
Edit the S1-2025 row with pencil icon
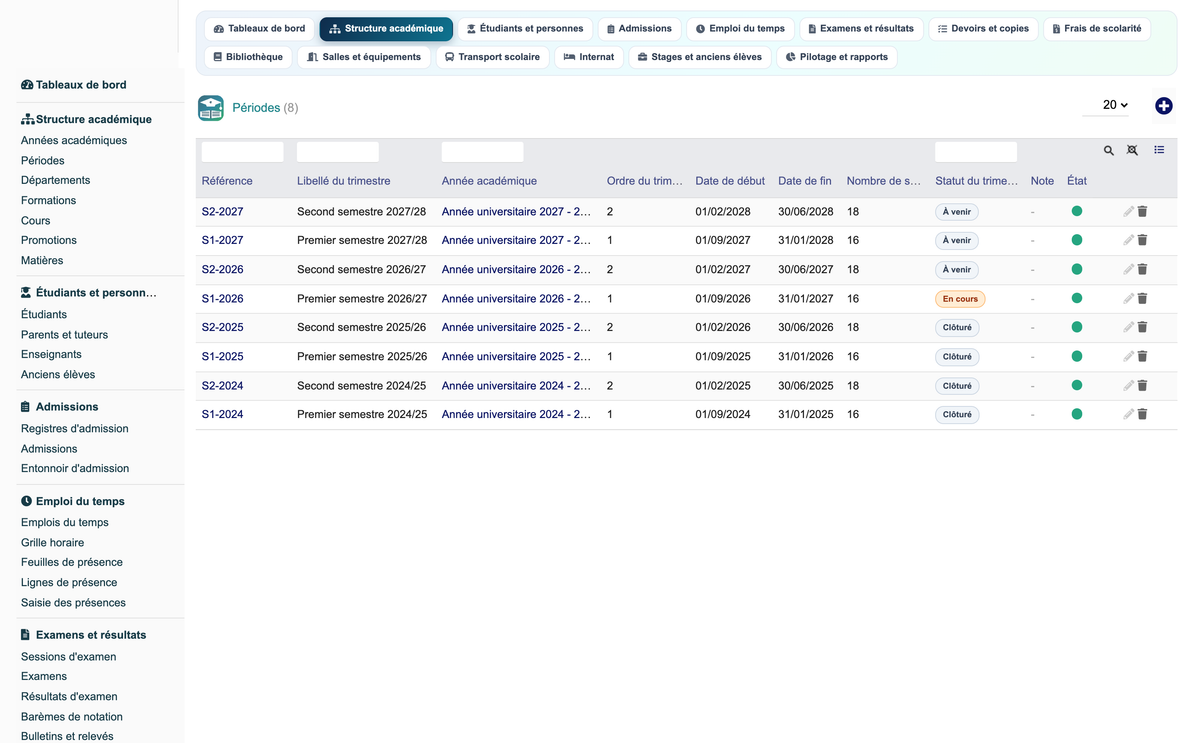tap(1129, 356)
